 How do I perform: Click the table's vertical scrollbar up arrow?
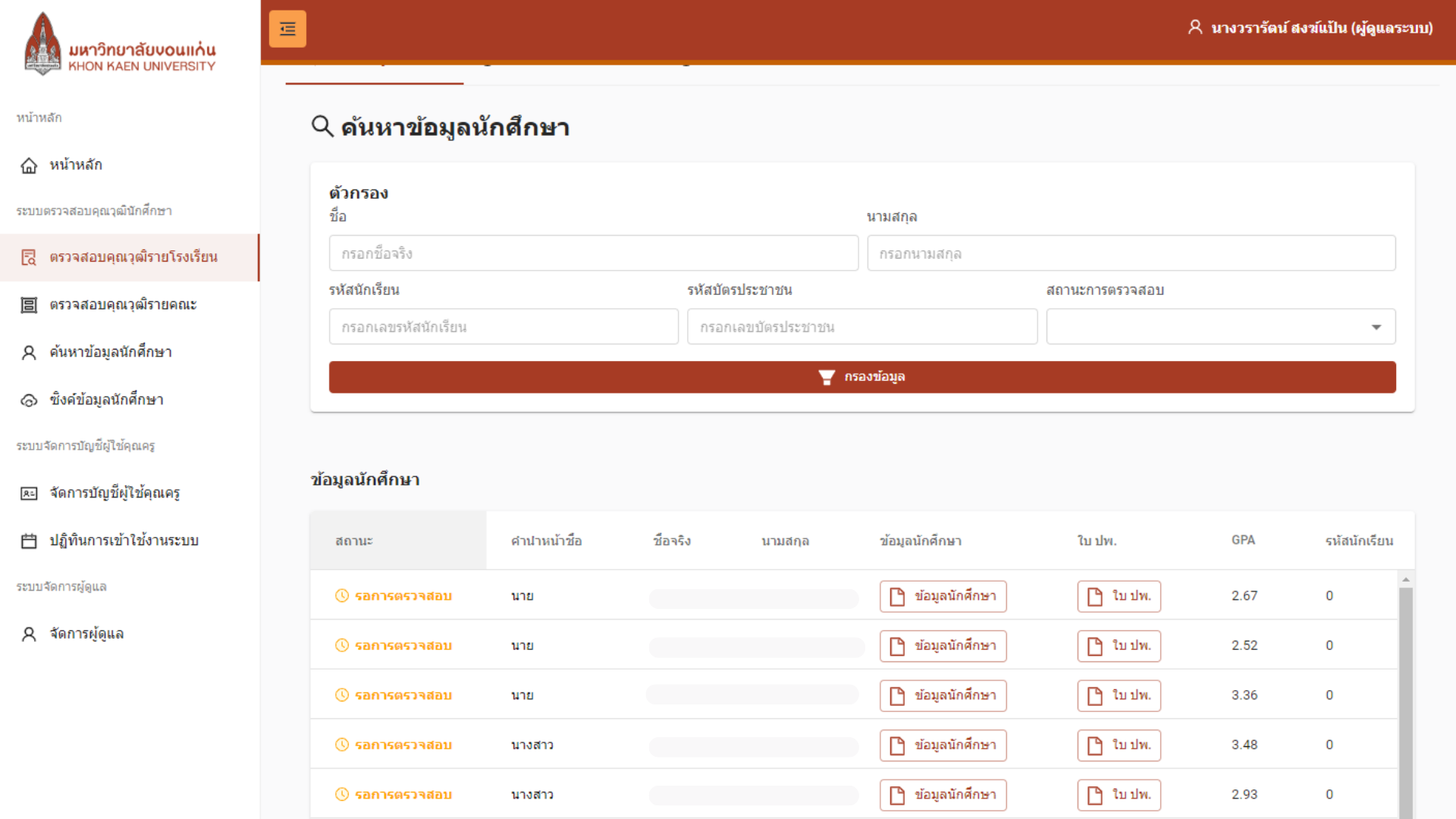pyautogui.click(x=1405, y=580)
